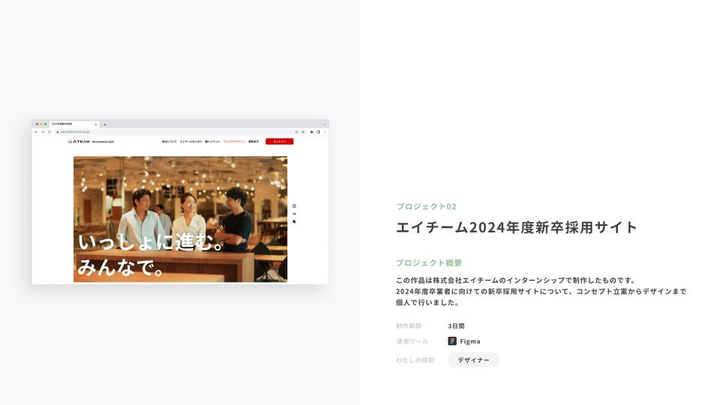Image resolution: width=720 pixels, height=405 pixels.
Task: Open the last nav item before red button
Action: (253, 141)
